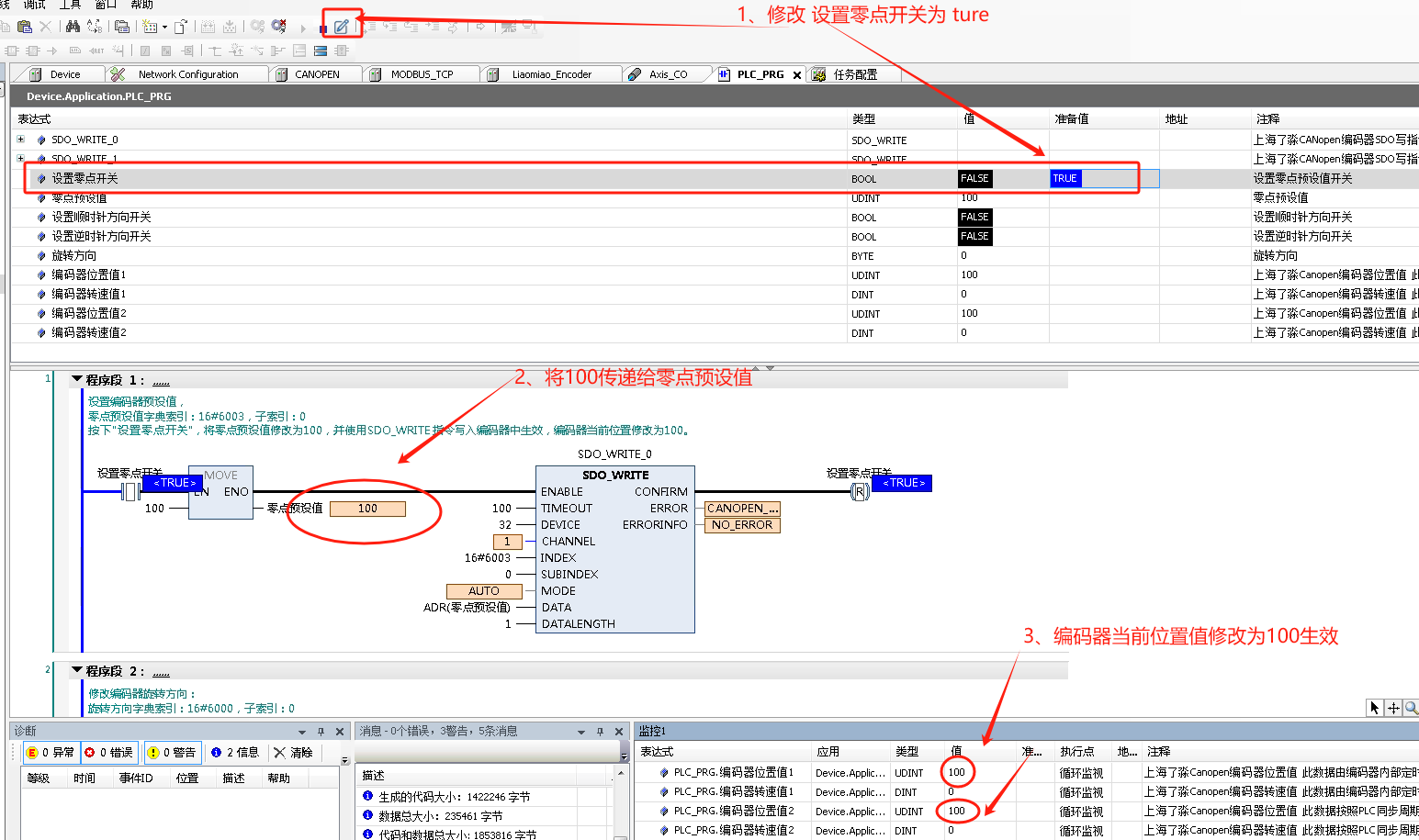Open the 帮助 menu
1419x840 pixels.
[x=141, y=5]
